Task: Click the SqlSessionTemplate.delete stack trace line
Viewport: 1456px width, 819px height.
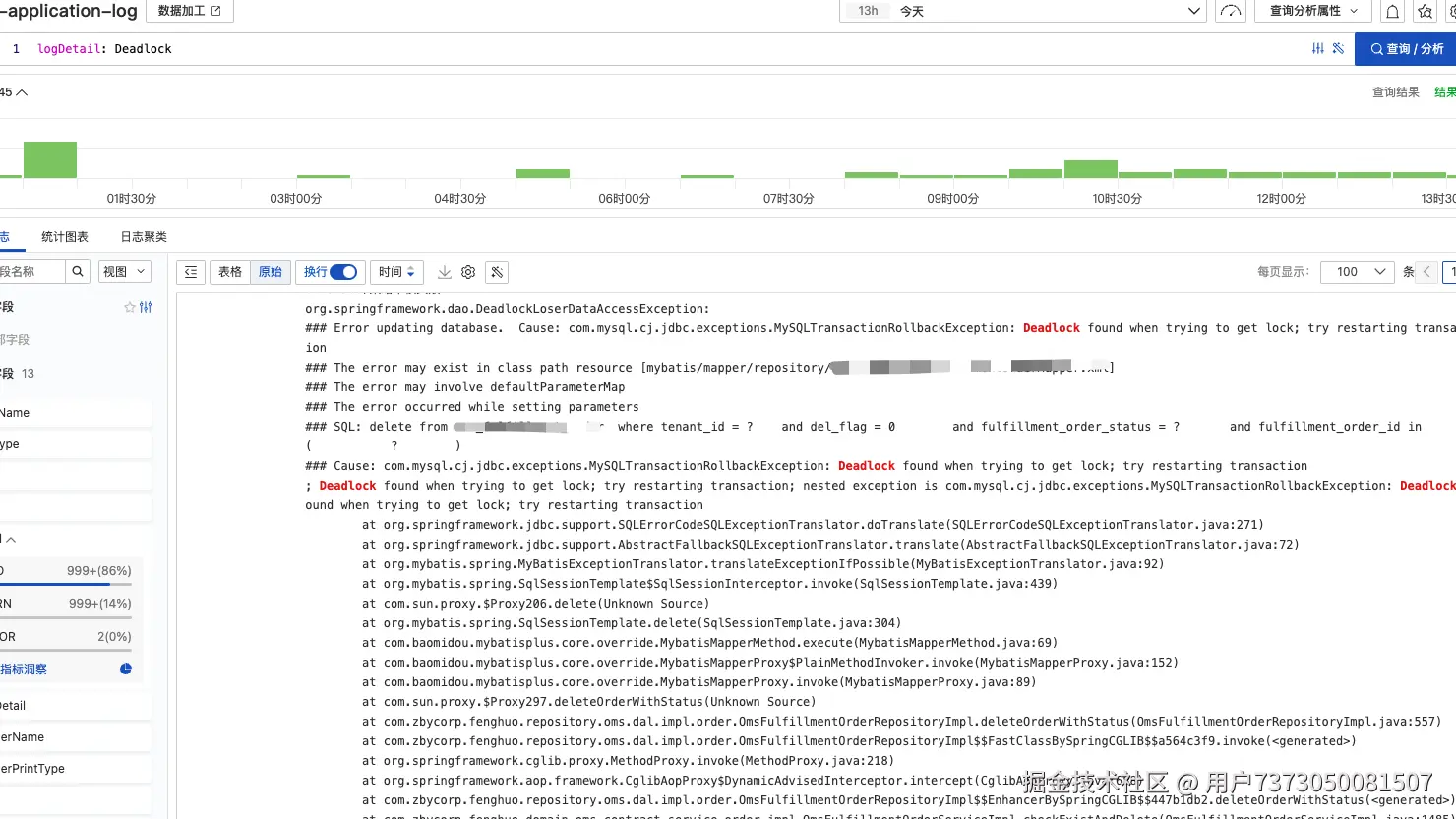Action: pyautogui.click(x=632, y=623)
